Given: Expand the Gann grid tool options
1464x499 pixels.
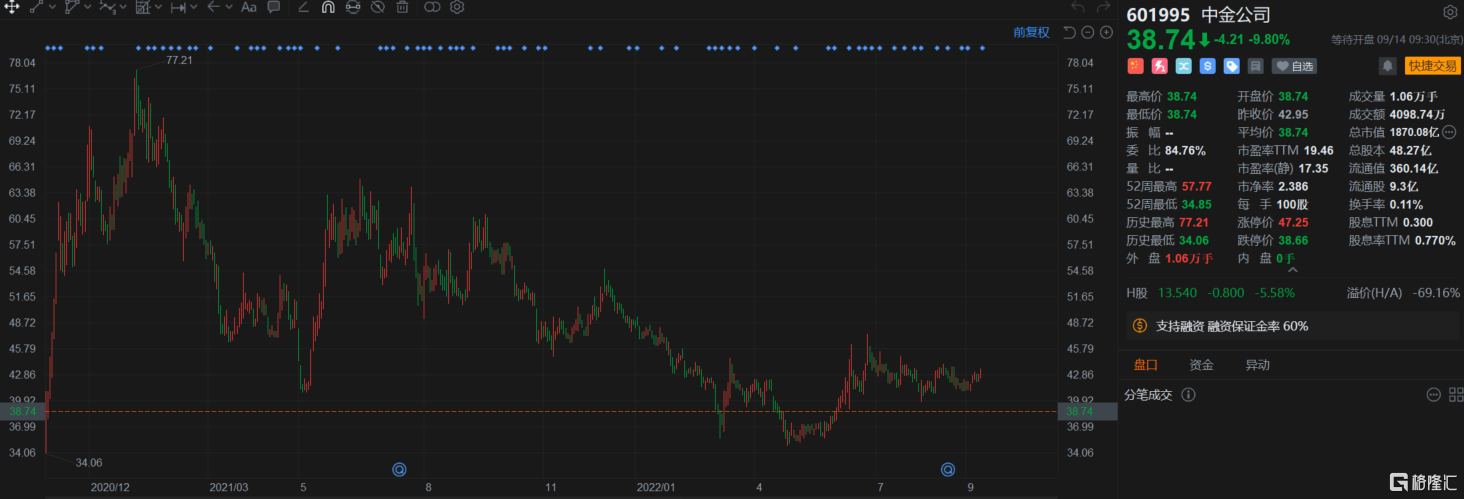Looking at the screenshot, I should click(x=158, y=7).
